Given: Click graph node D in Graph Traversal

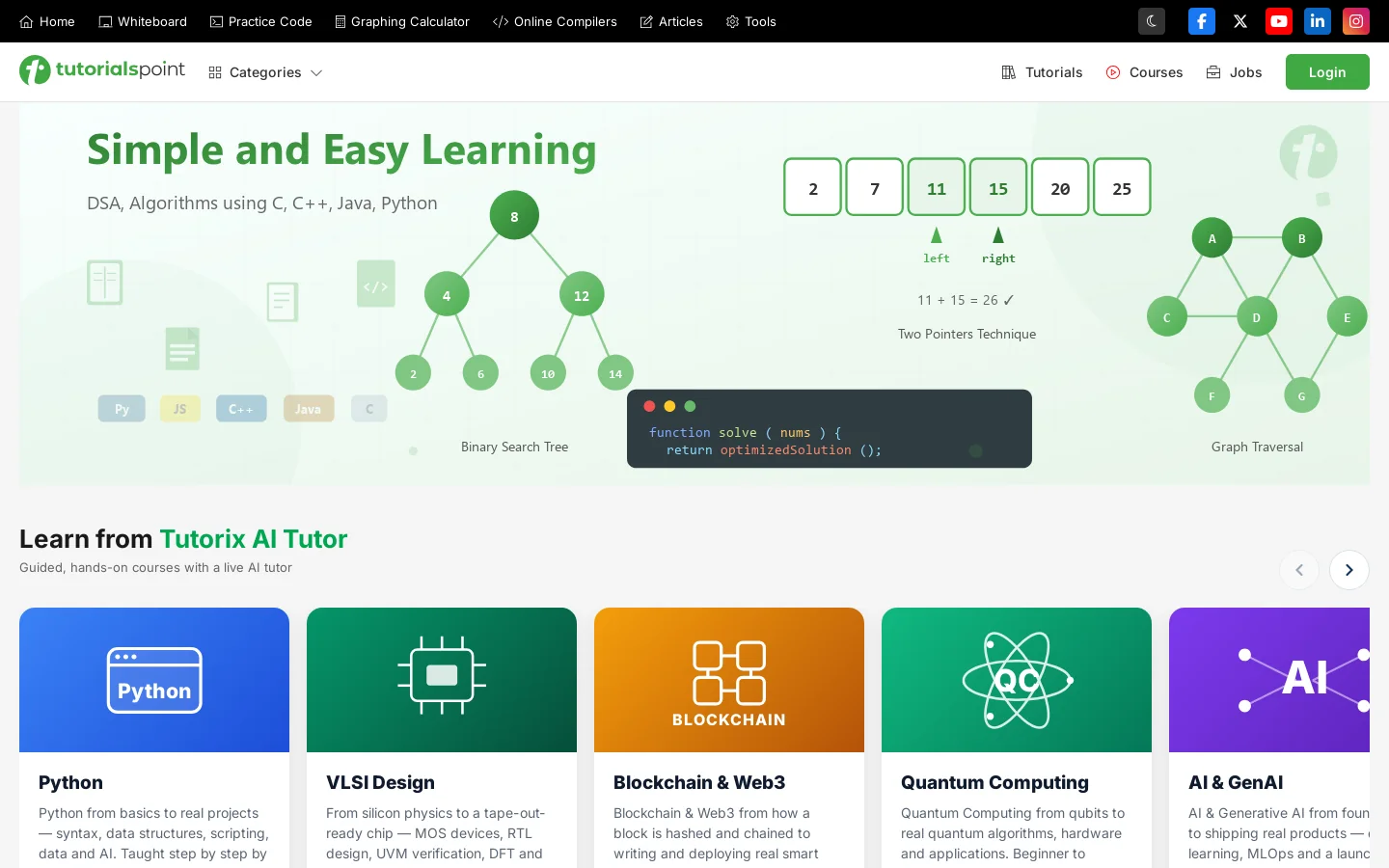Looking at the screenshot, I should (x=1257, y=316).
